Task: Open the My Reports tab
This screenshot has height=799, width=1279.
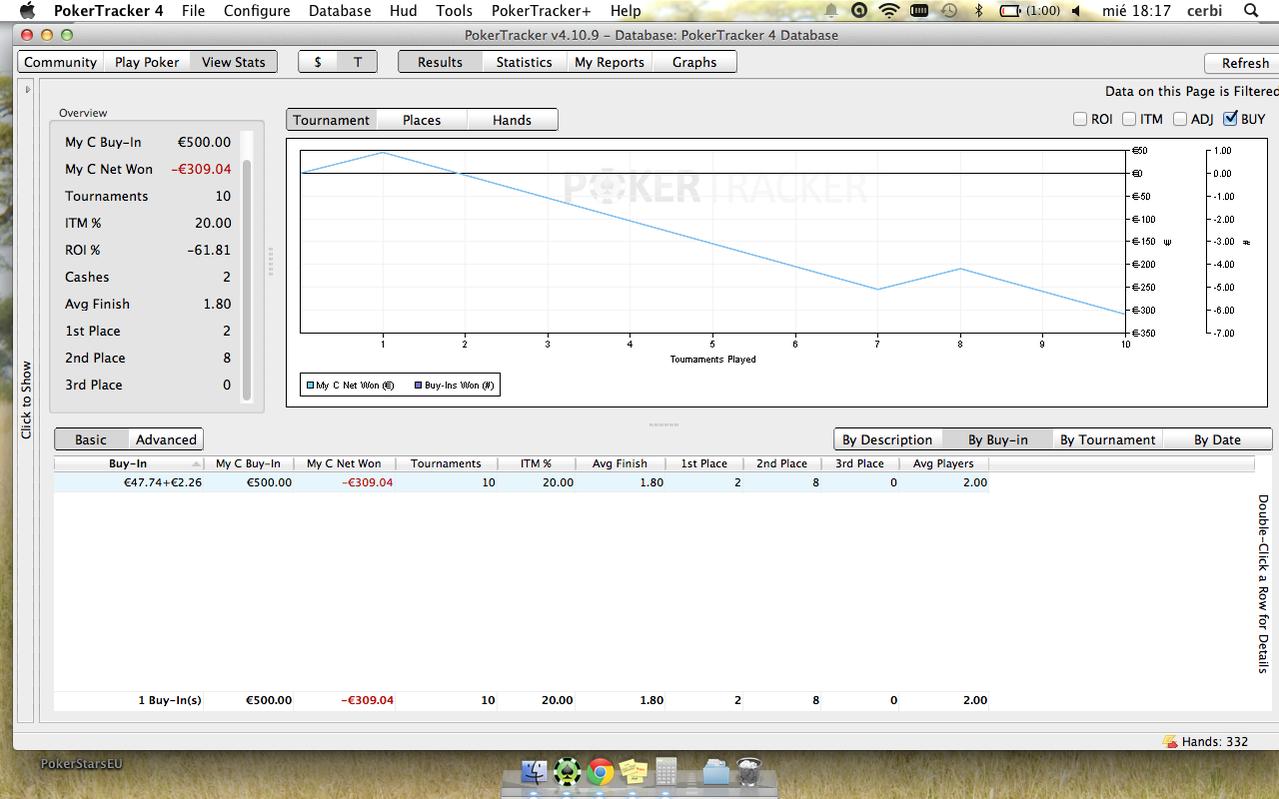Action: pos(609,62)
